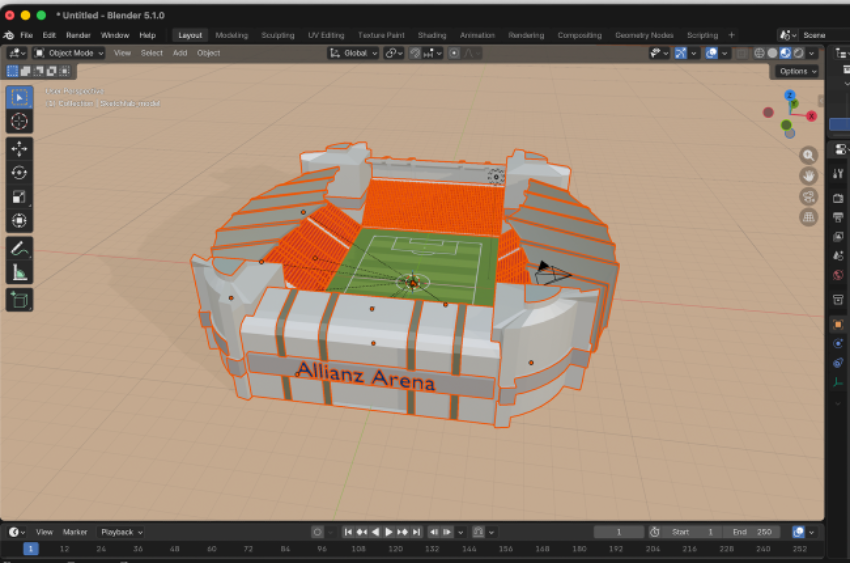Open the viewport Select menu
The image size is (850, 564).
[x=152, y=53]
